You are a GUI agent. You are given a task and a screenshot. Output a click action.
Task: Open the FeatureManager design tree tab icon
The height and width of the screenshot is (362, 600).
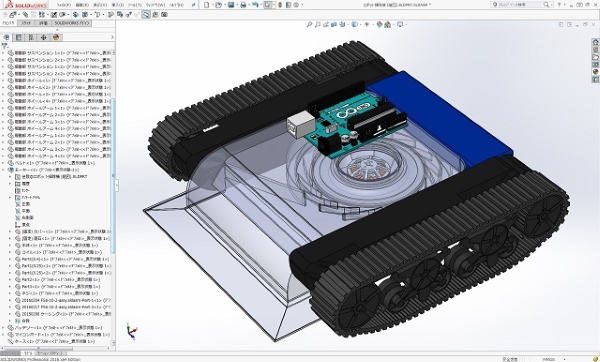pos(7,37)
